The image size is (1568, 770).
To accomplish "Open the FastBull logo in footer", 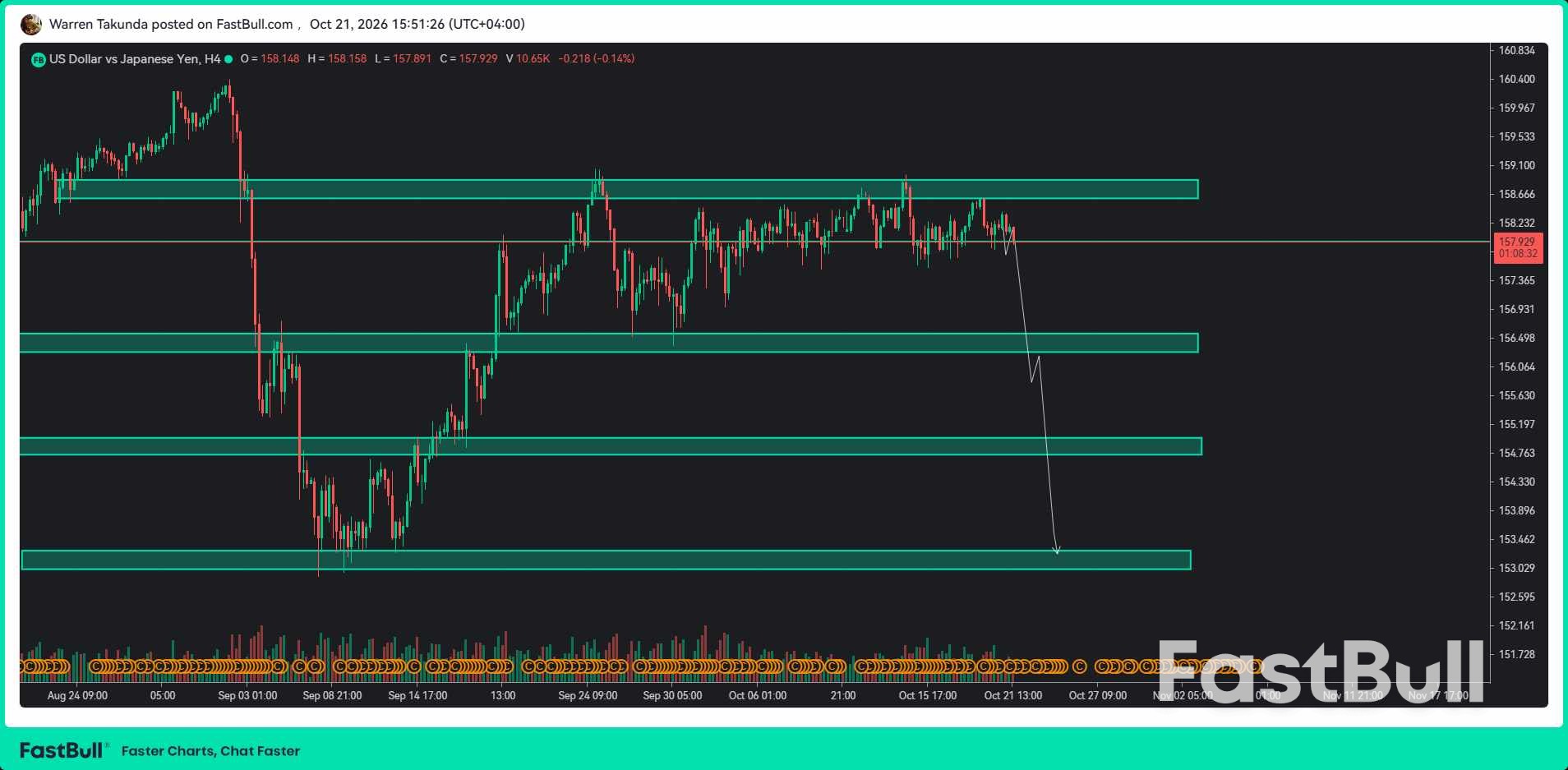I will [63, 750].
